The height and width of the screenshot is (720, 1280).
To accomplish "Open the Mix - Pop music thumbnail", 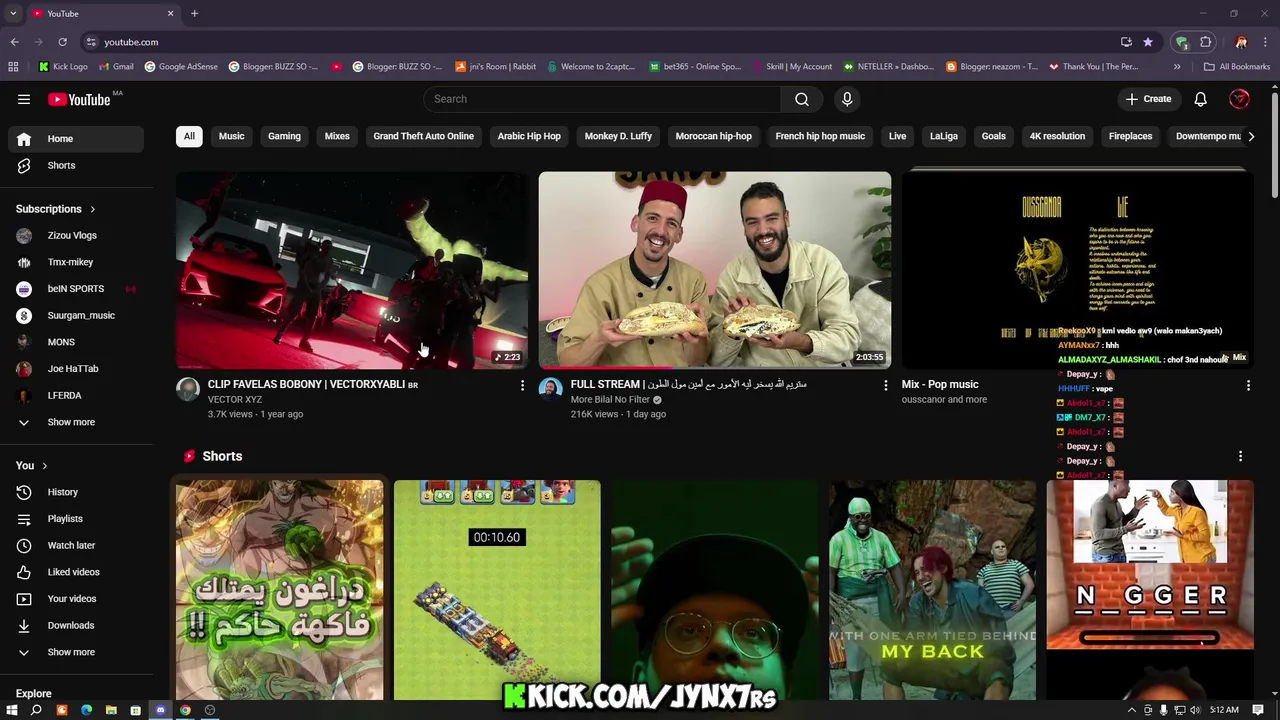I will pyautogui.click(x=1077, y=270).
